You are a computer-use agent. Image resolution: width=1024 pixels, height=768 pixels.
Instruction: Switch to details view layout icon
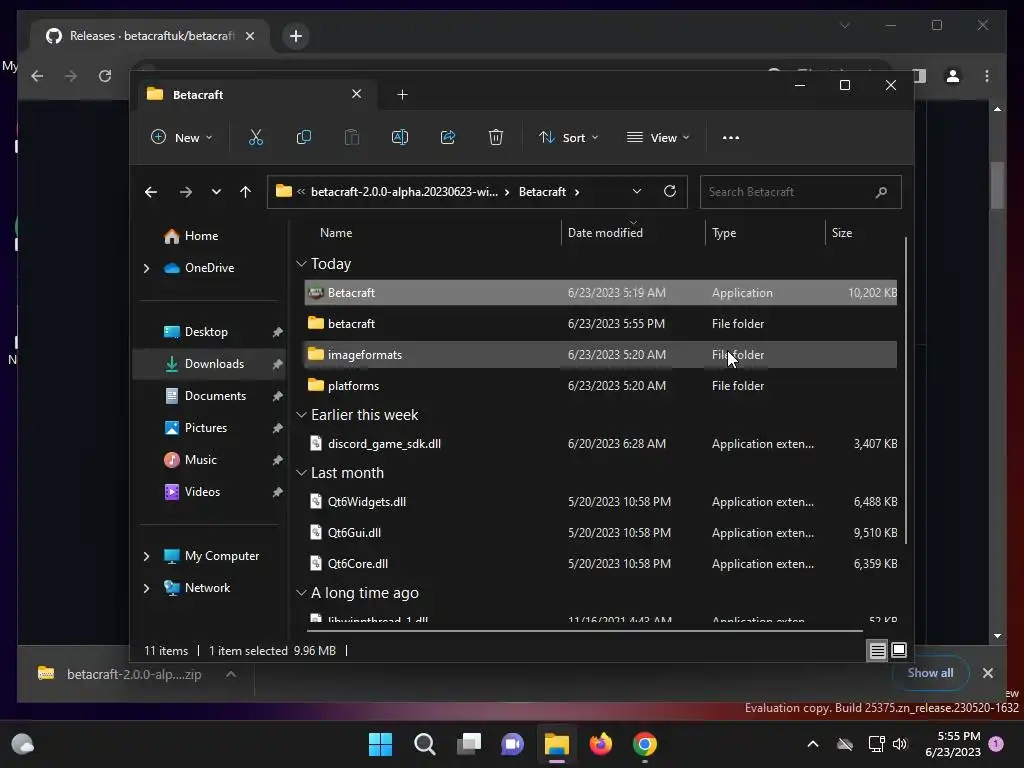877,650
